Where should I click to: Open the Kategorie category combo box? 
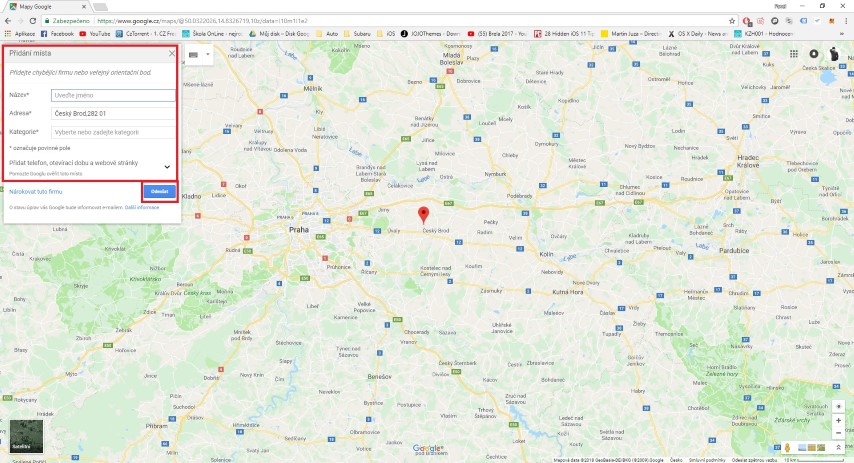point(113,132)
